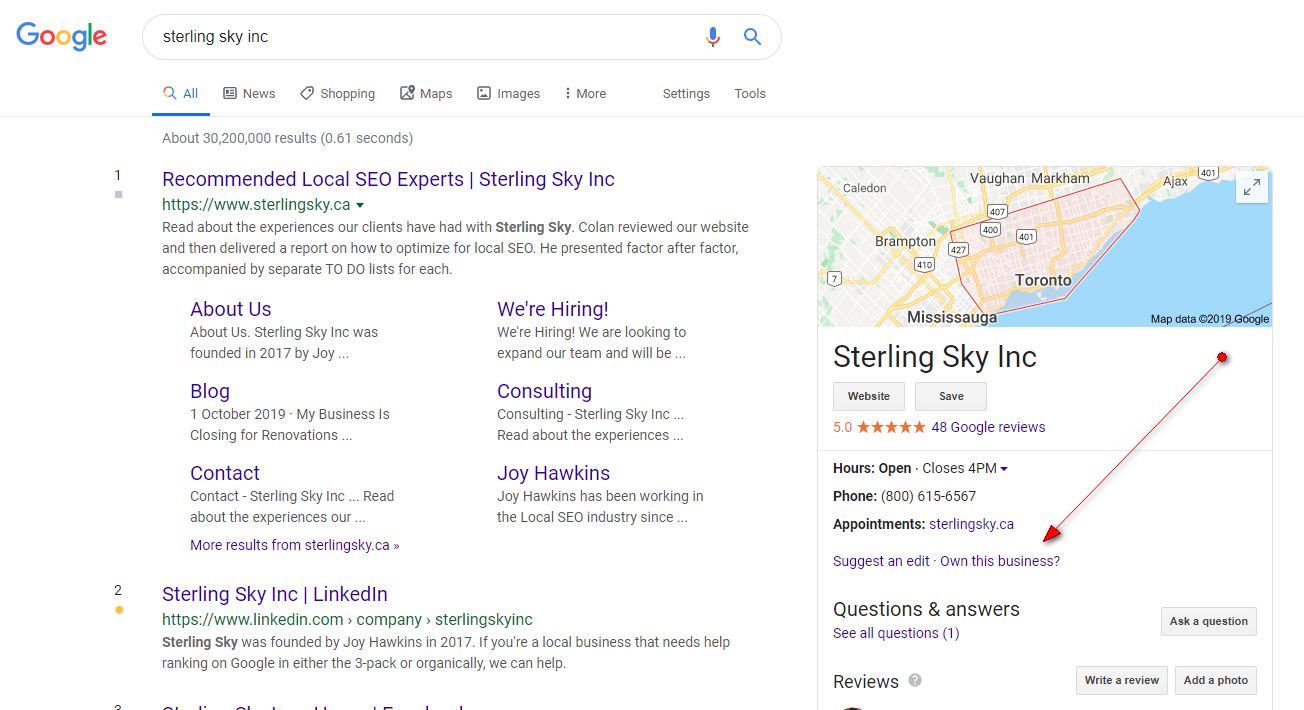The image size is (1304, 710).
Task: Open the Consulting sitelink
Action: point(545,391)
